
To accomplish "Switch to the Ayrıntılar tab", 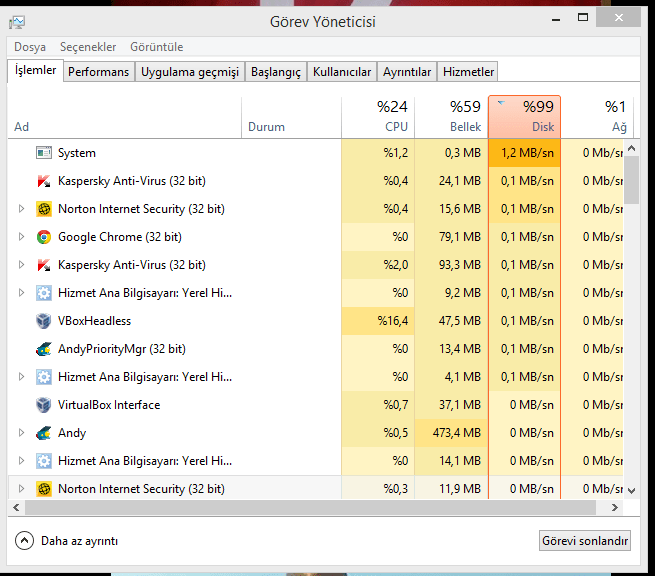I will 407,72.
